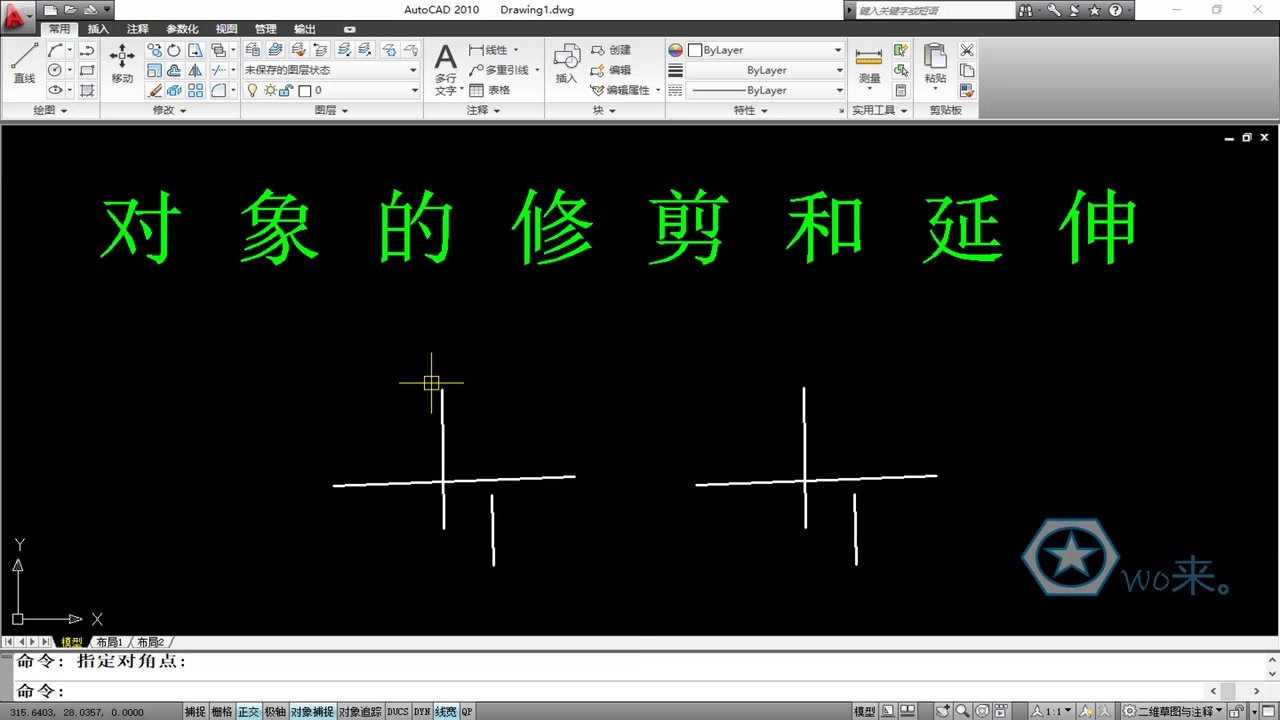This screenshot has height=720, width=1280.
Task: Click the Table (表格) button
Action: (489, 90)
